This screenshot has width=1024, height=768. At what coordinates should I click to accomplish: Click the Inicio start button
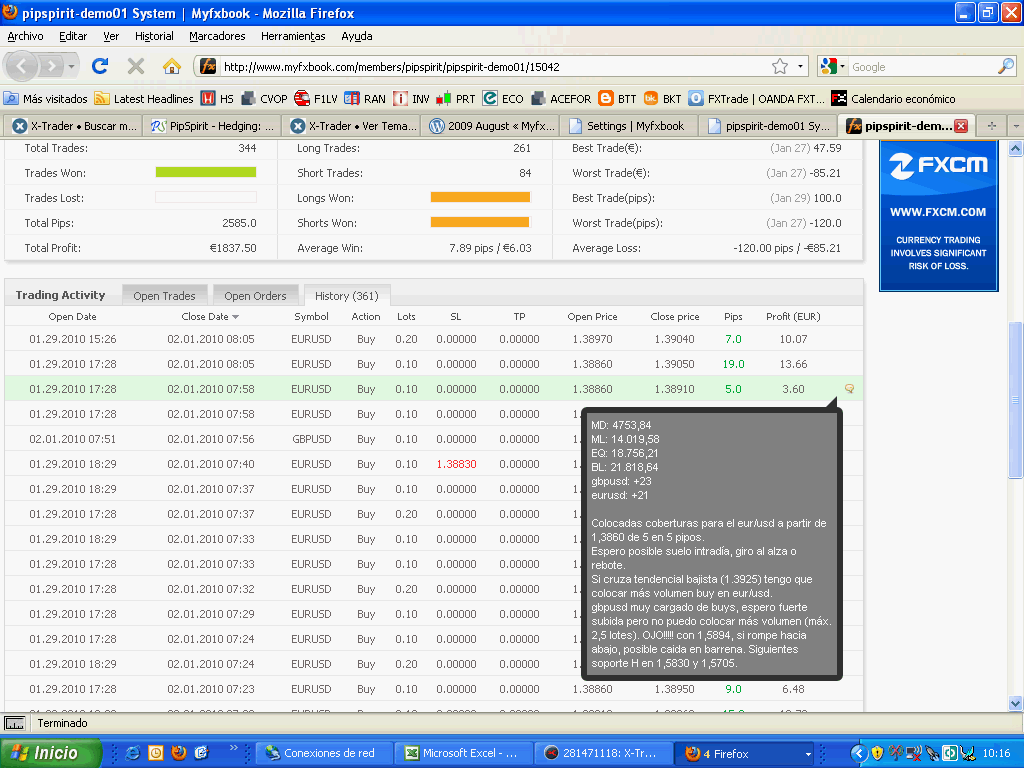click(x=50, y=753)
